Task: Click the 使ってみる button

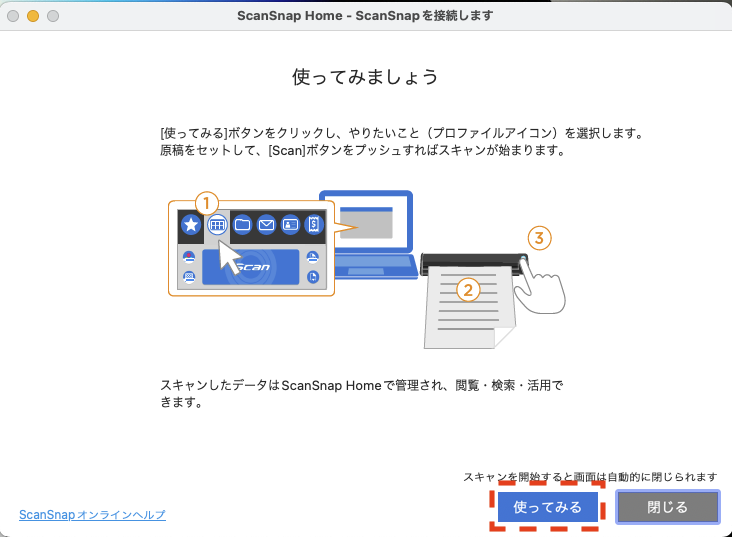Action: [548, 507]
